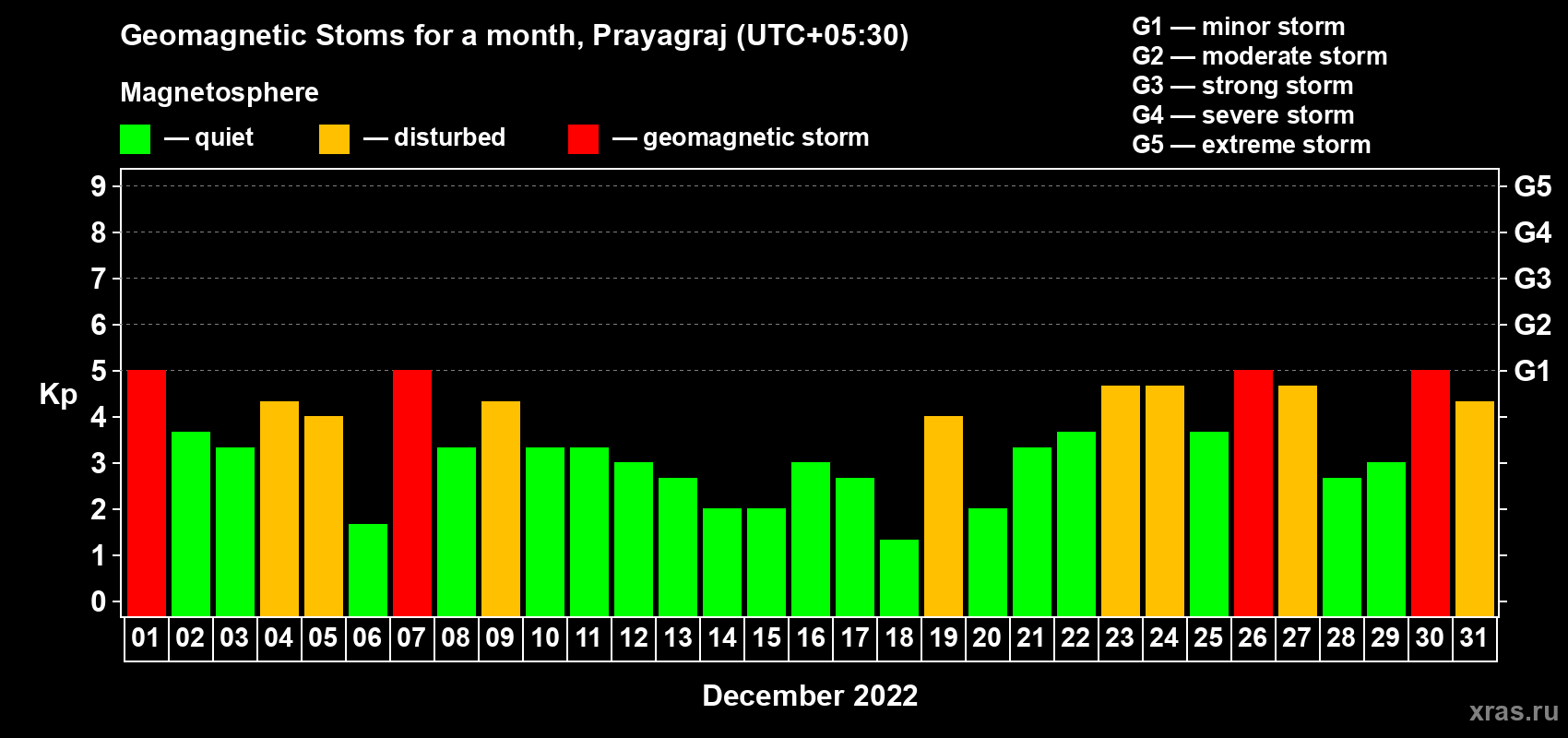Click 'G4 — severe storm' legend line
Image resolution: width=1568 pixels, height=738 pixels.
tap(1243, 115)
